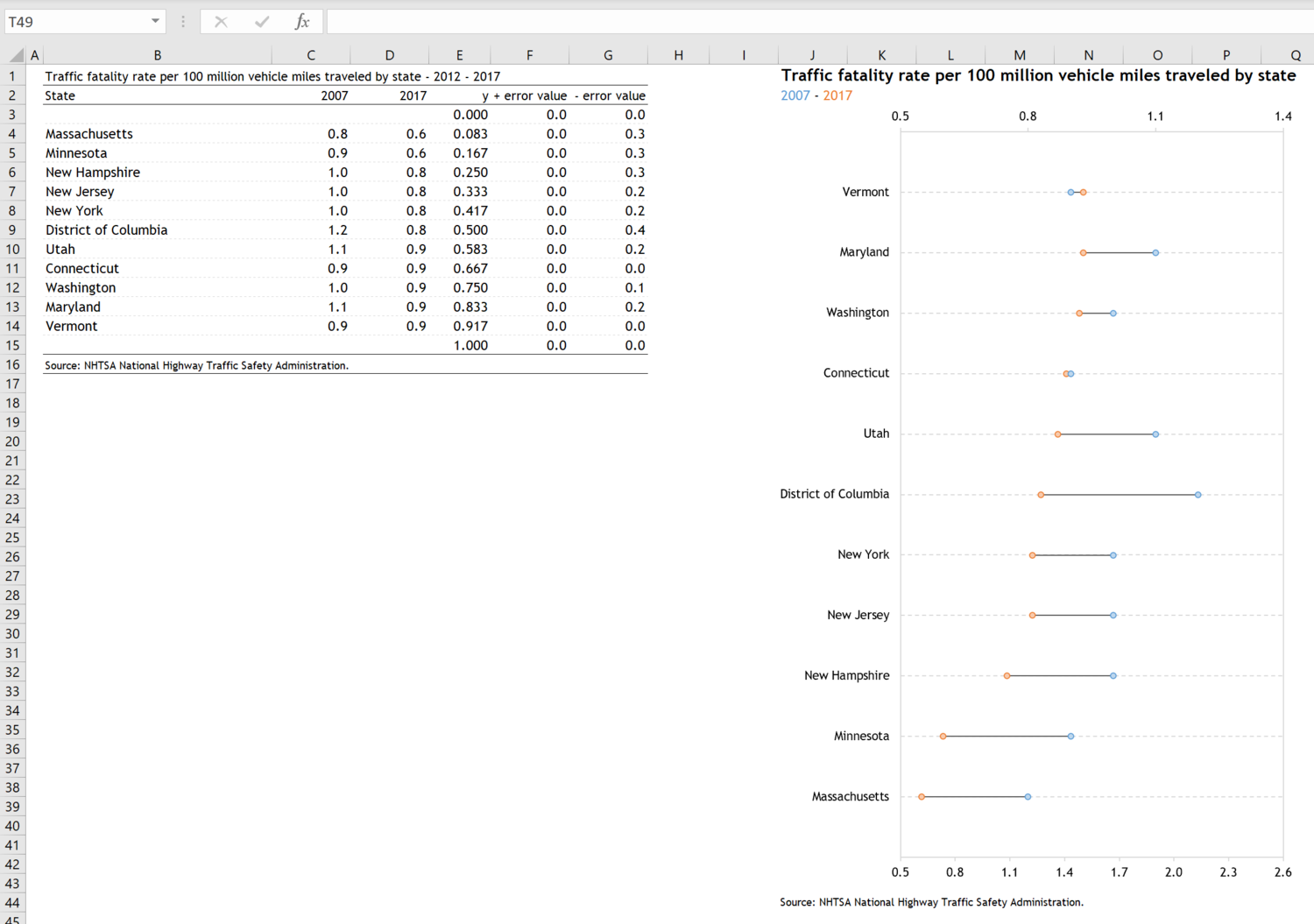Click the Name Box showing T49
This screenshot has width=1314, height=924.
coord(79,21)
